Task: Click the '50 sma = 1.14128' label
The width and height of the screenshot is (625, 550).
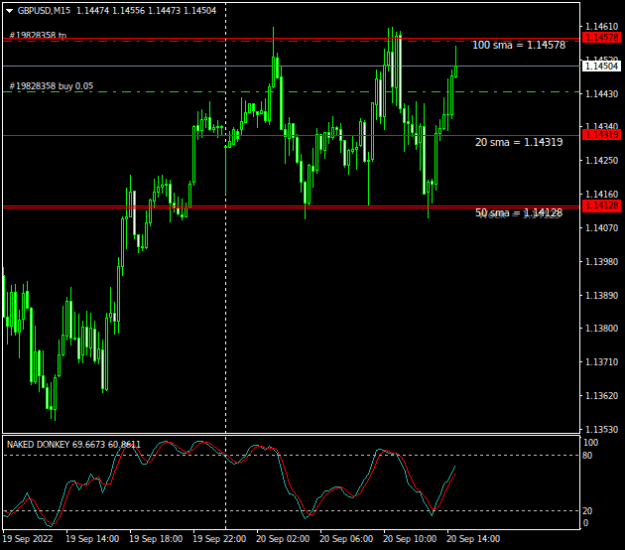Action: pos(519,213)
